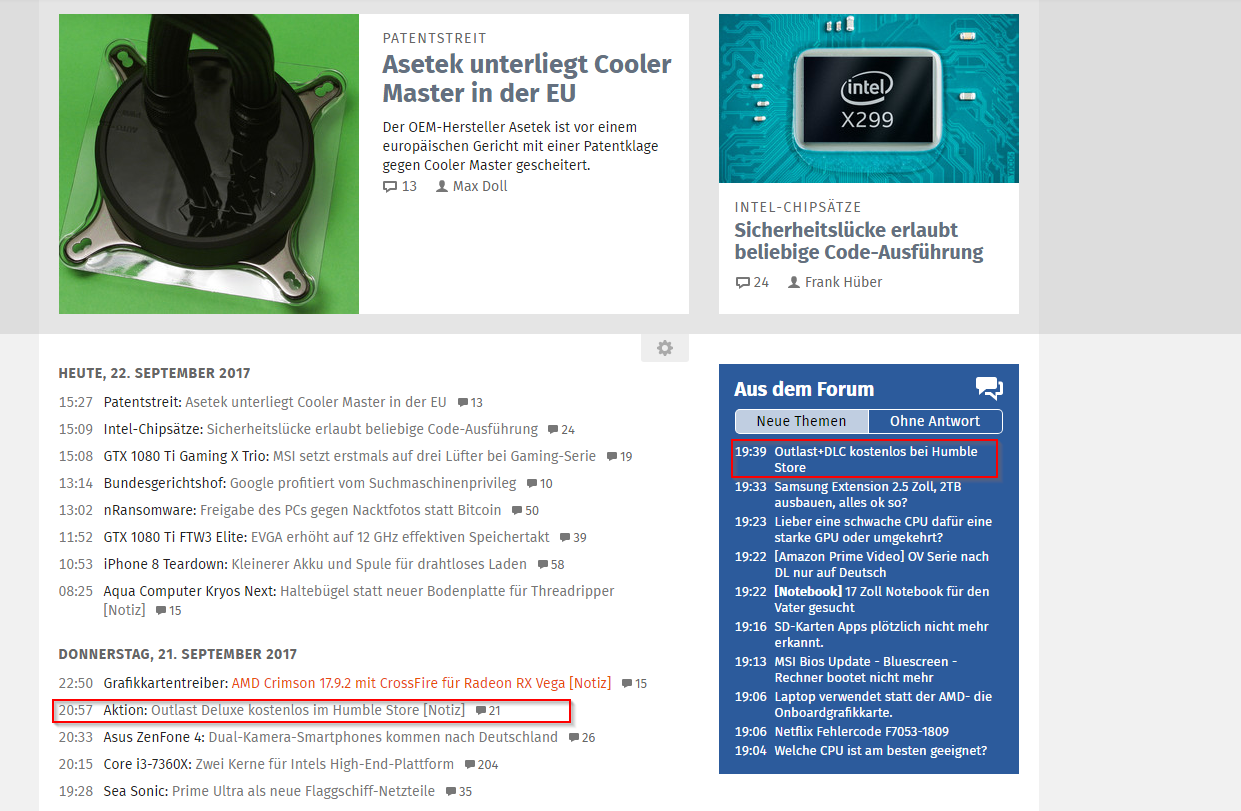Open forum thread MSI Bios Update Bluescreen
Screen dimensions: 1241x811
(x=866, y=669)
